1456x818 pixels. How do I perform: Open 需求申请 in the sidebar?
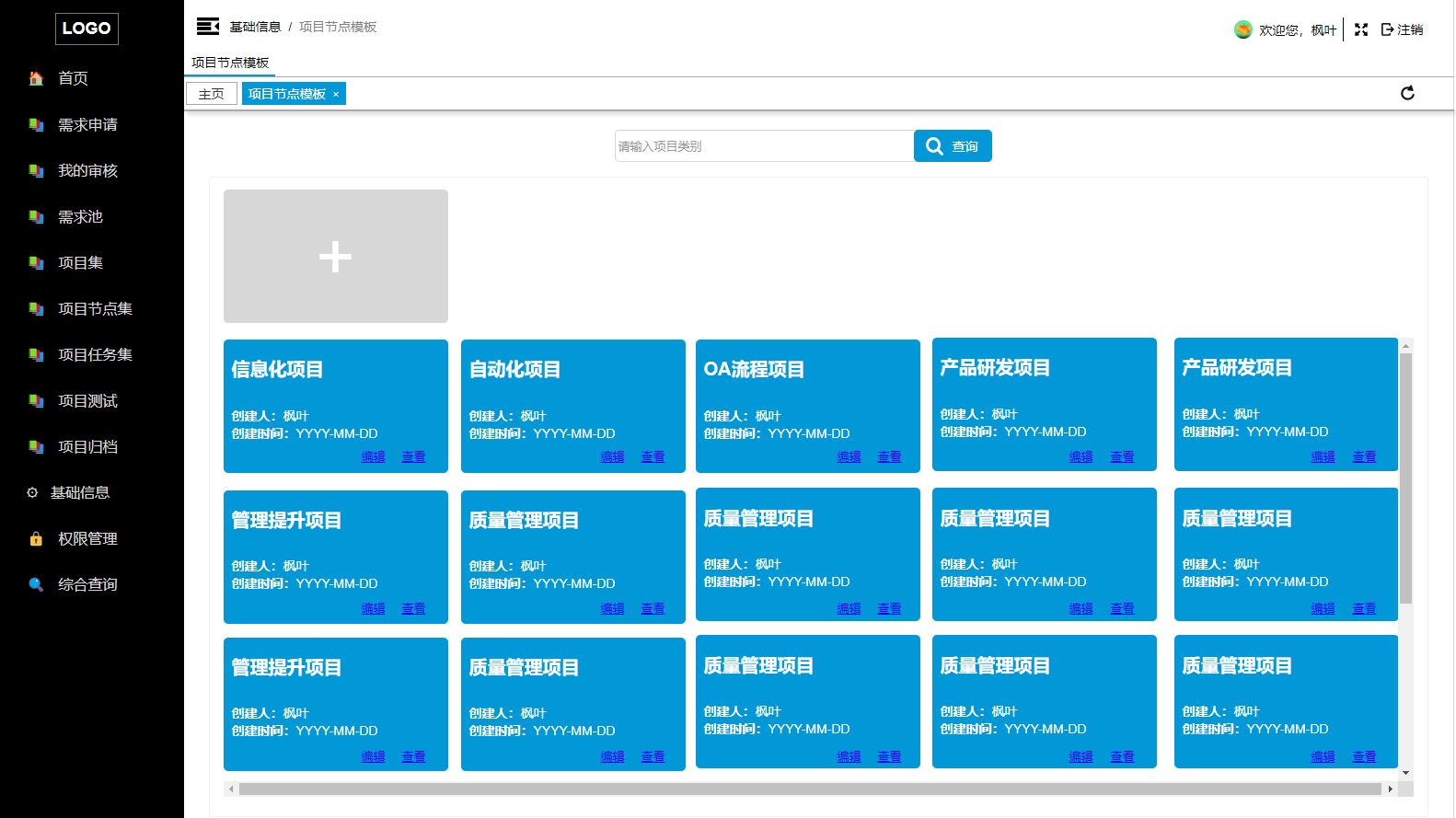point(87,124)
